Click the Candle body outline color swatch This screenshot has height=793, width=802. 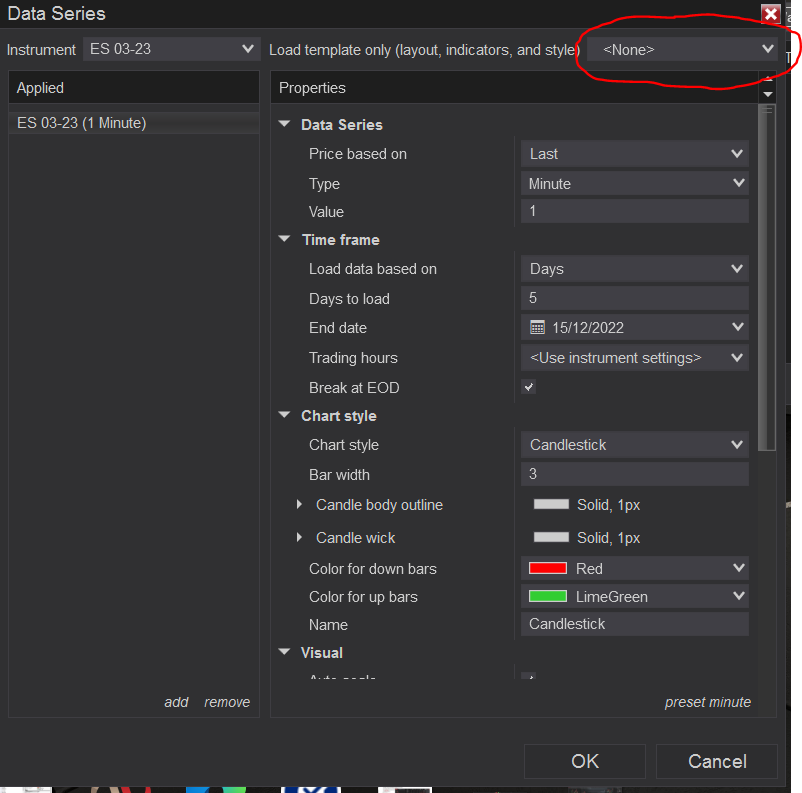pyautogui.click(x=551, y=504)
